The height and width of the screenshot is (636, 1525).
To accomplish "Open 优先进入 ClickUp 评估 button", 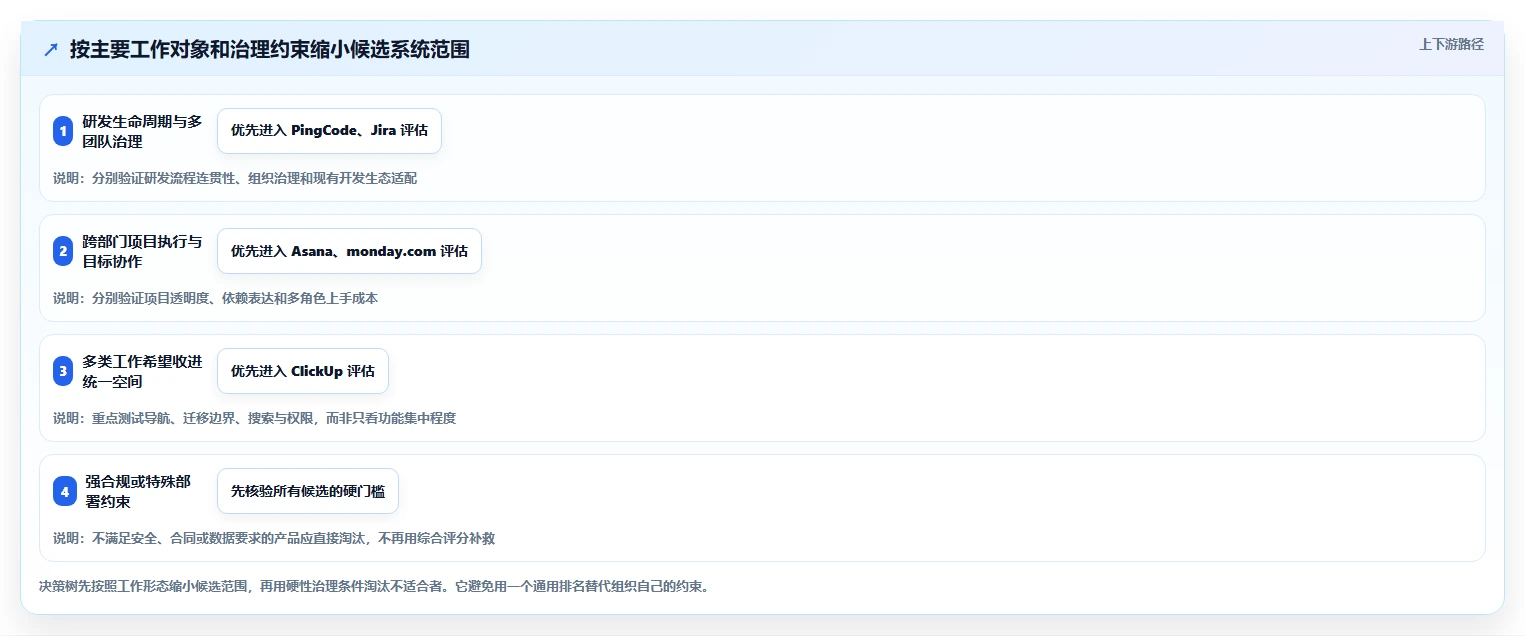I will [x=302, y=371].
